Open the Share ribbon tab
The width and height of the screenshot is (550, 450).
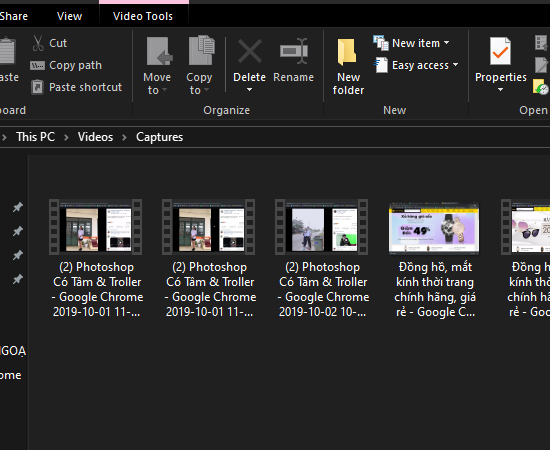tap(13, 16)
